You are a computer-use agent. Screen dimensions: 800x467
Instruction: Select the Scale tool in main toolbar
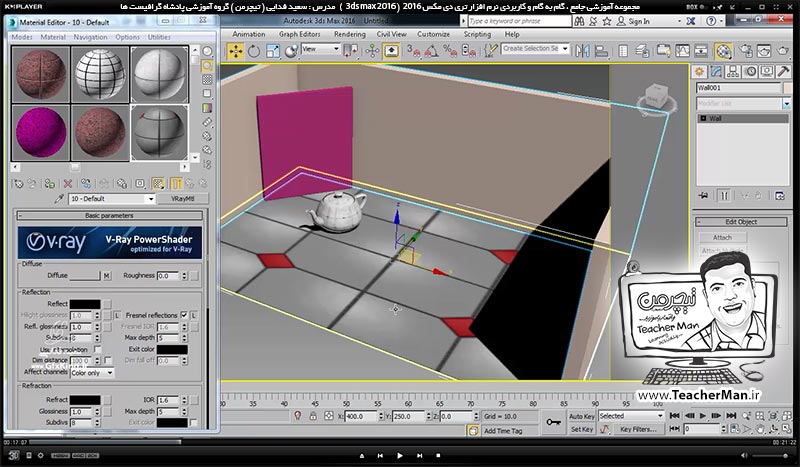273,52
